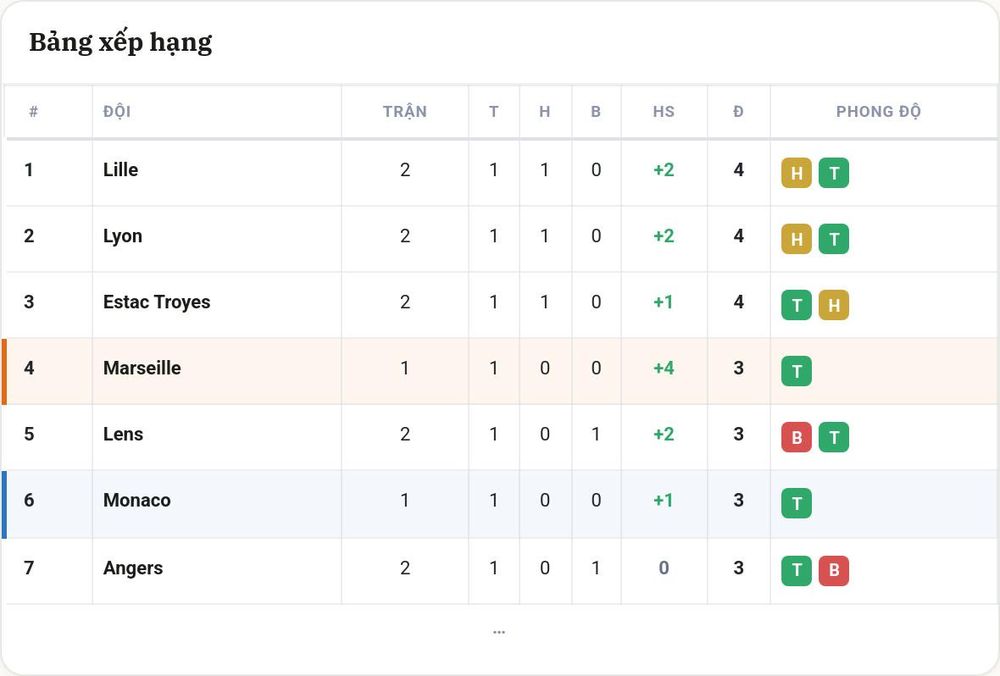Click Lille's green T form badge

point(834,173)
